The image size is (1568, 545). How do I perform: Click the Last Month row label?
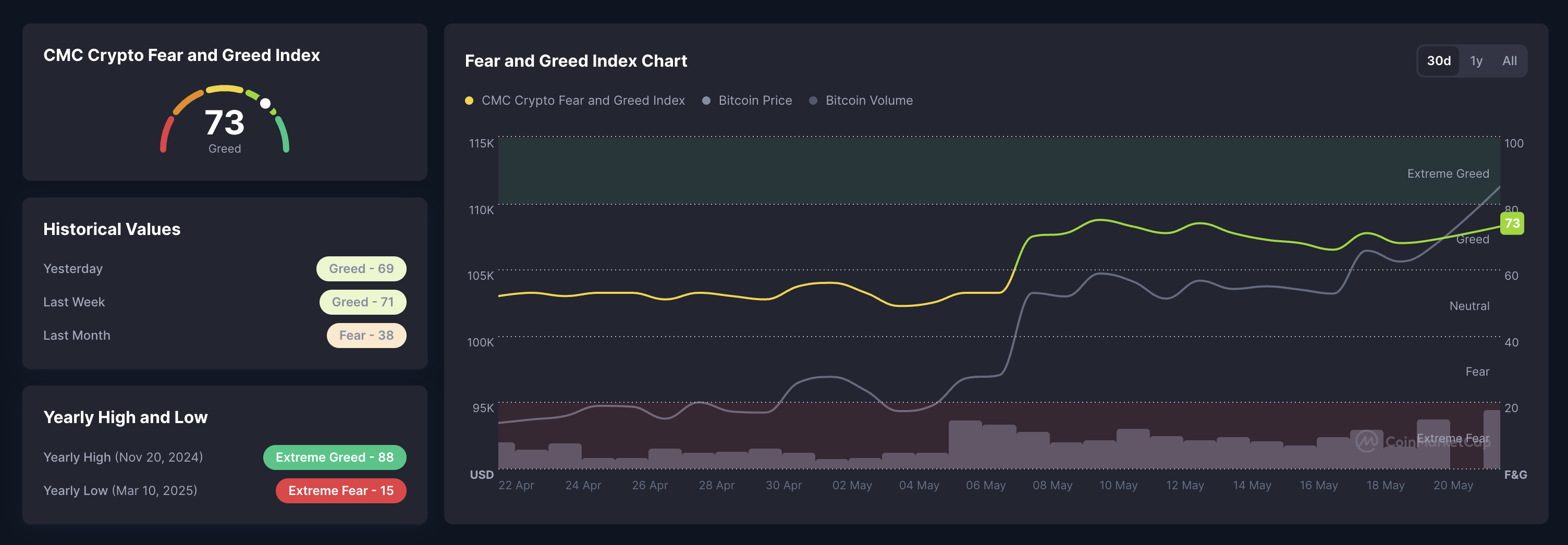(x=77, y=335)
